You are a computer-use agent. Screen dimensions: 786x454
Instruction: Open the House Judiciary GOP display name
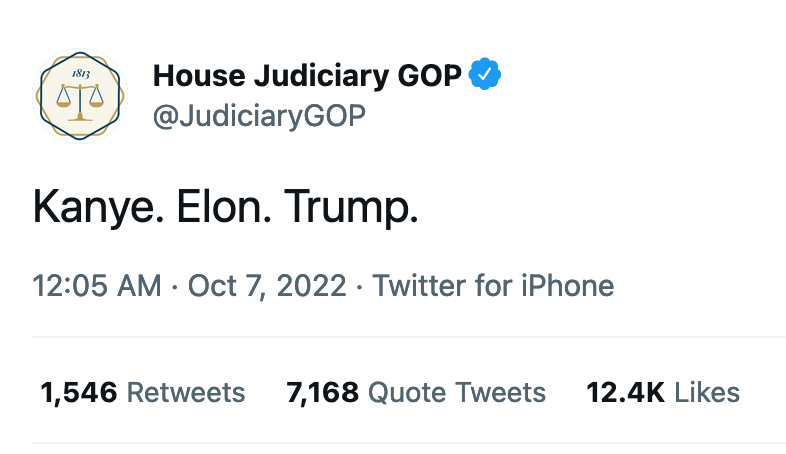pos(307,76)
